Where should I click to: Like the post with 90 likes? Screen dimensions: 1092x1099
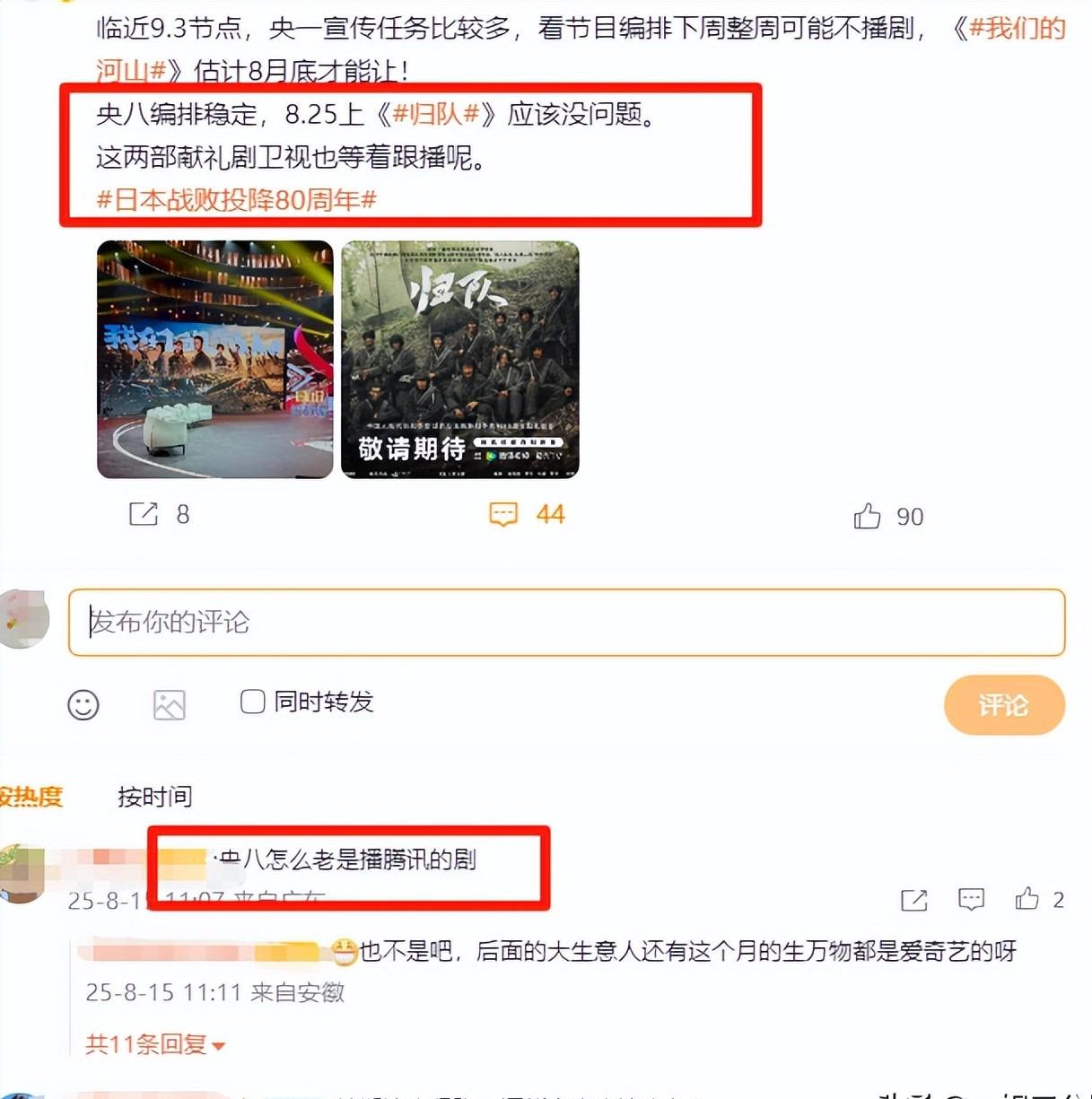(x=867, y=516)
